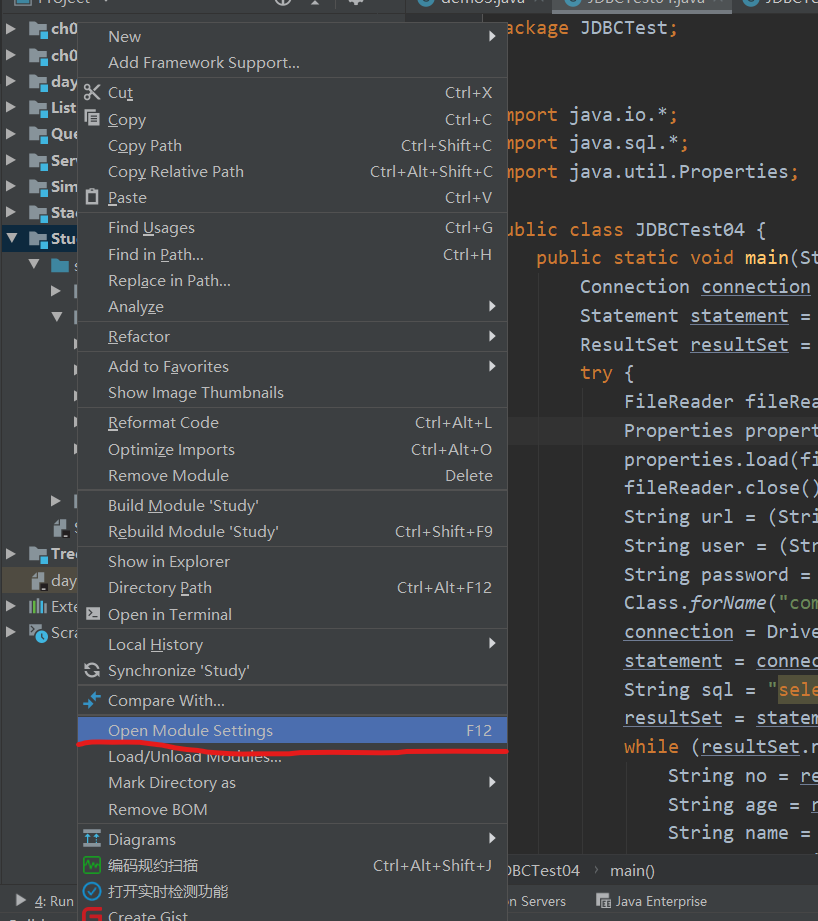Choose Show in Explorer entry
Viewport: 818px width, 921px height.
[x=292, y=562]
